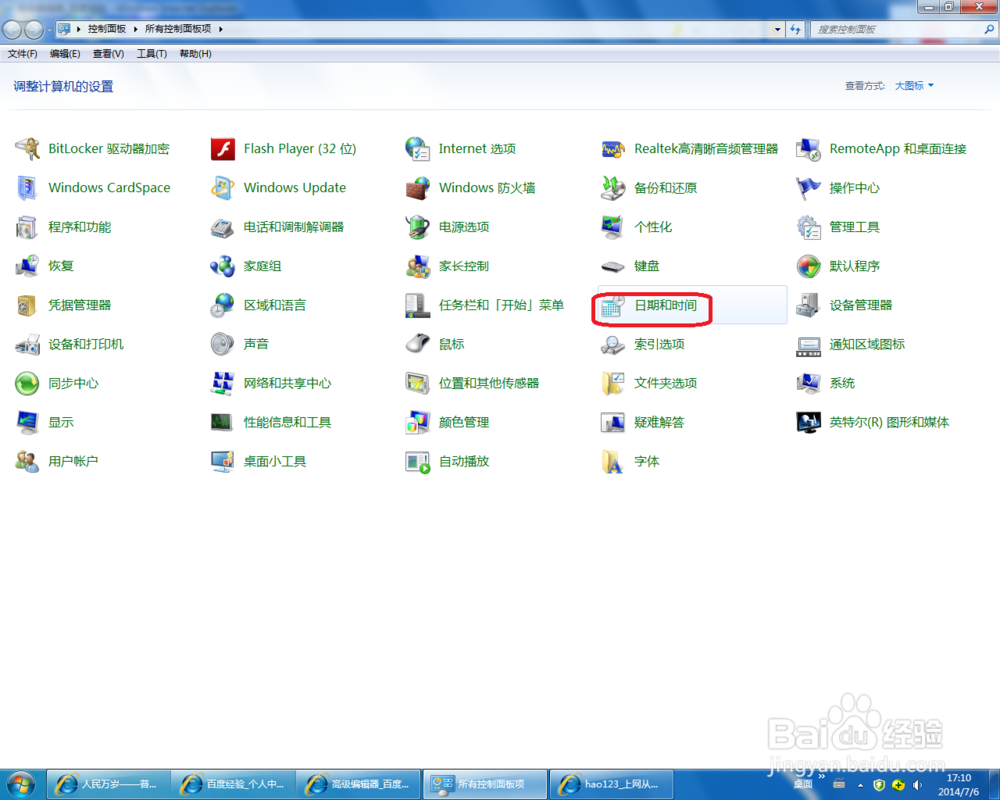The height and width of the screenshot is (800, 1000).
Task: Open the 日期和时间 calendar icon
Action: pyautogui.click(x=613, y=306)
